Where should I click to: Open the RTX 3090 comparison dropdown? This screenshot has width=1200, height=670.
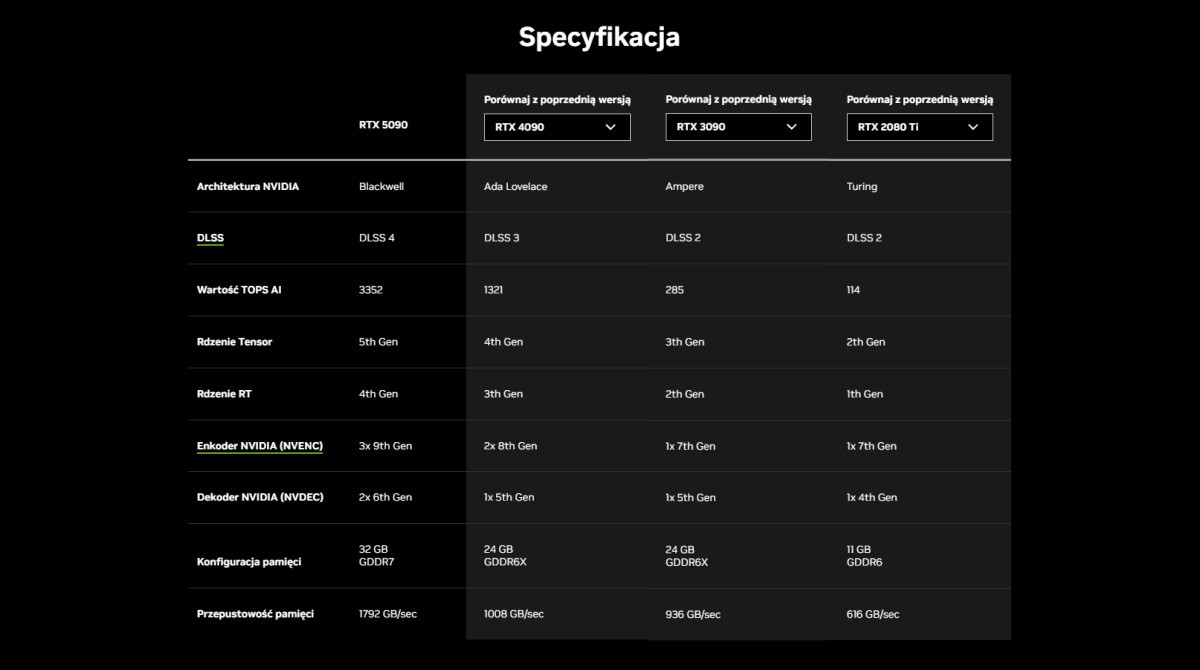[x=738, y=127]
